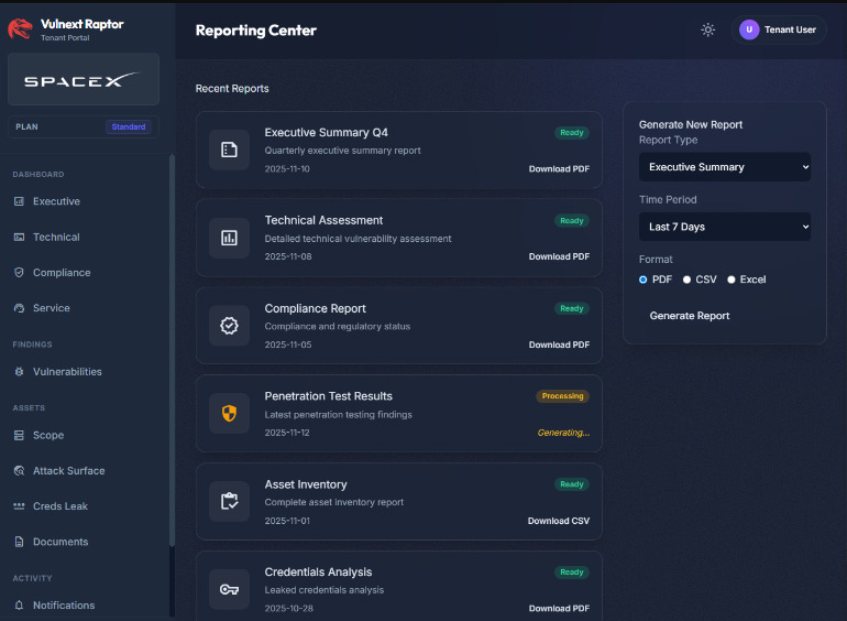Select the CSV format radio button
The width and height of the screenshot is (847, 621).
click(687, 280)
